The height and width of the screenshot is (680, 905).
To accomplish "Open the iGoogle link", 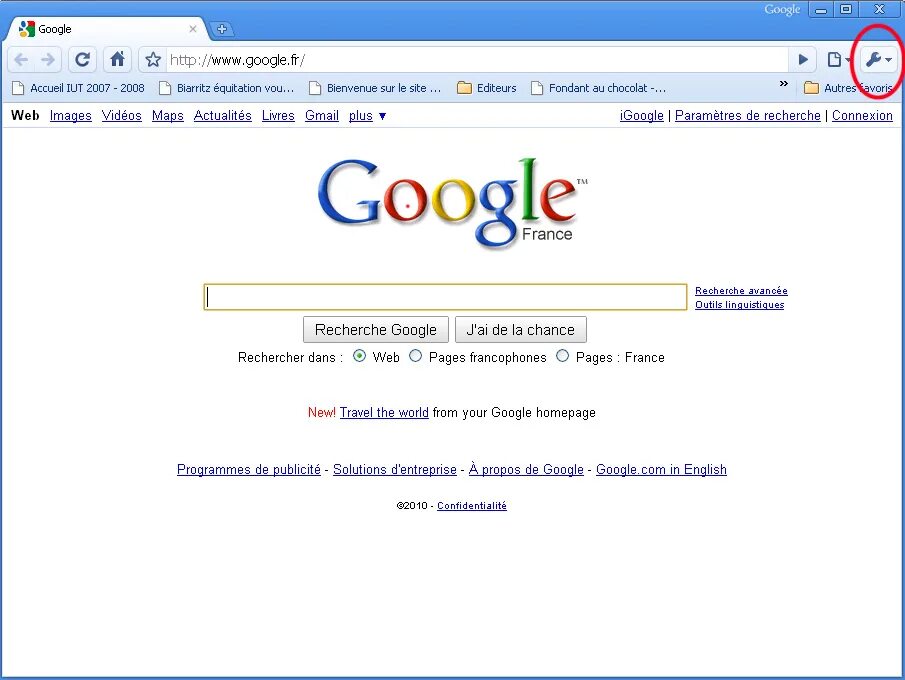I will pos(641,115).
